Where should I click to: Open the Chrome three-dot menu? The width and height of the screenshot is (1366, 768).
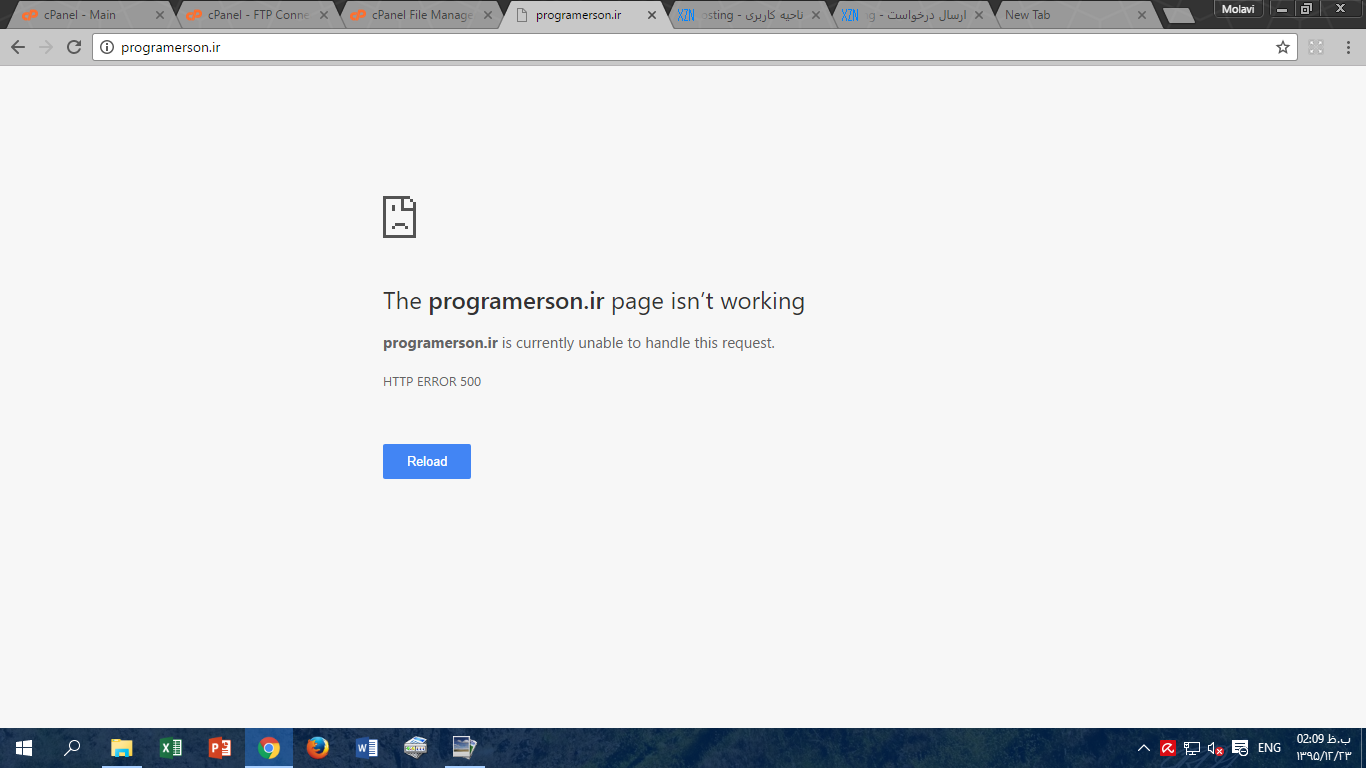click(x=1345, y=47)
